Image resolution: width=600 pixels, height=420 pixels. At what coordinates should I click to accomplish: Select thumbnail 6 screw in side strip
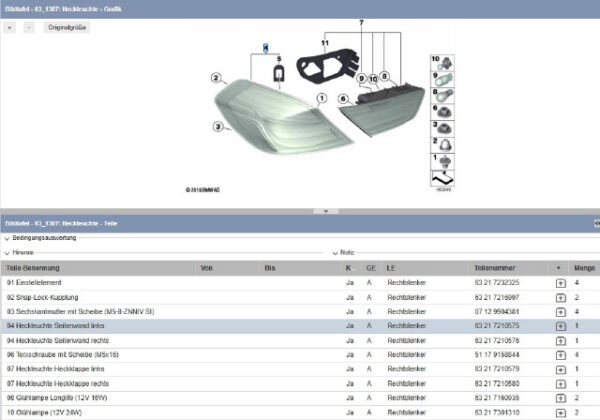coord(442,112)
